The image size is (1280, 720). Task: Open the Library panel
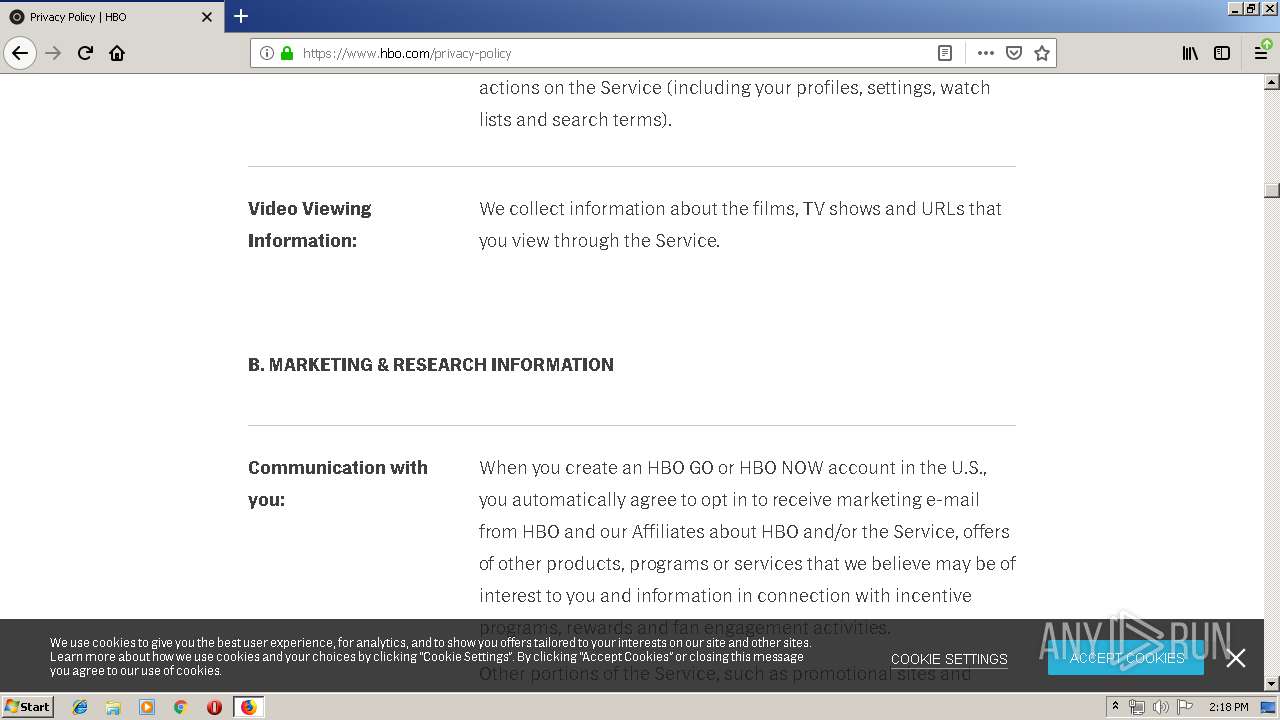1190,53
